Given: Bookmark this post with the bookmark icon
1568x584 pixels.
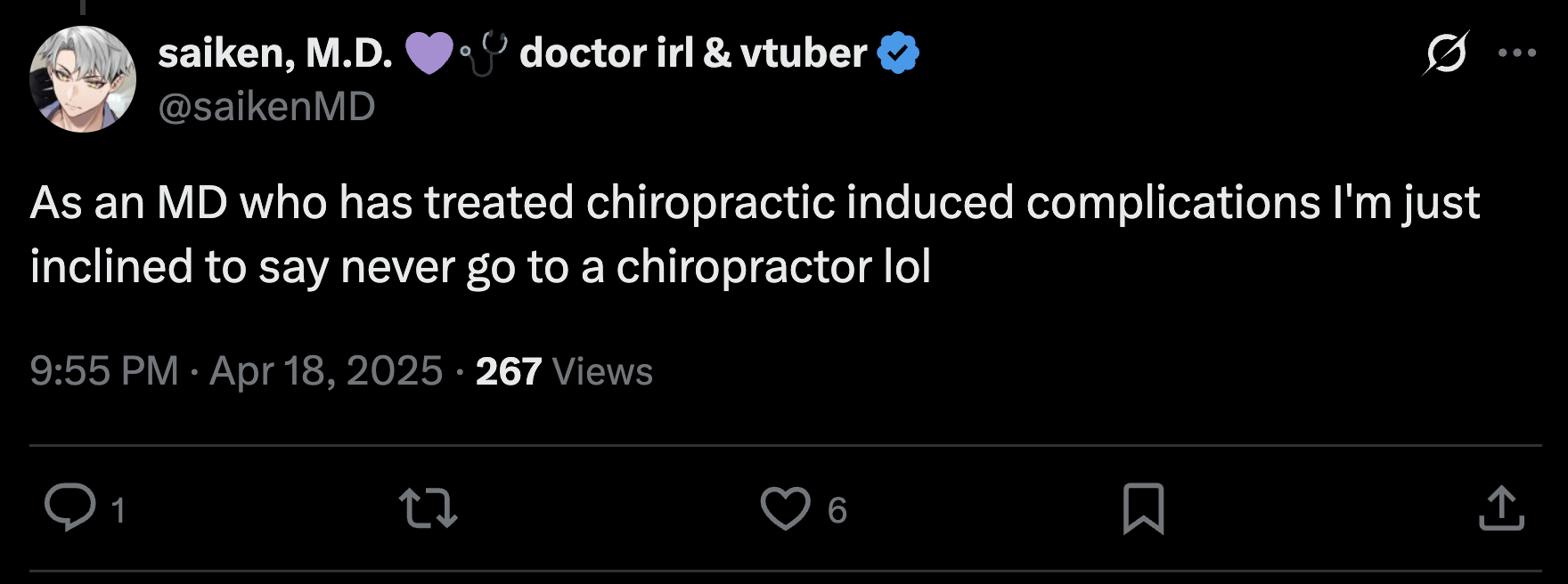Looking at the screenshot, I should 1143,508.
